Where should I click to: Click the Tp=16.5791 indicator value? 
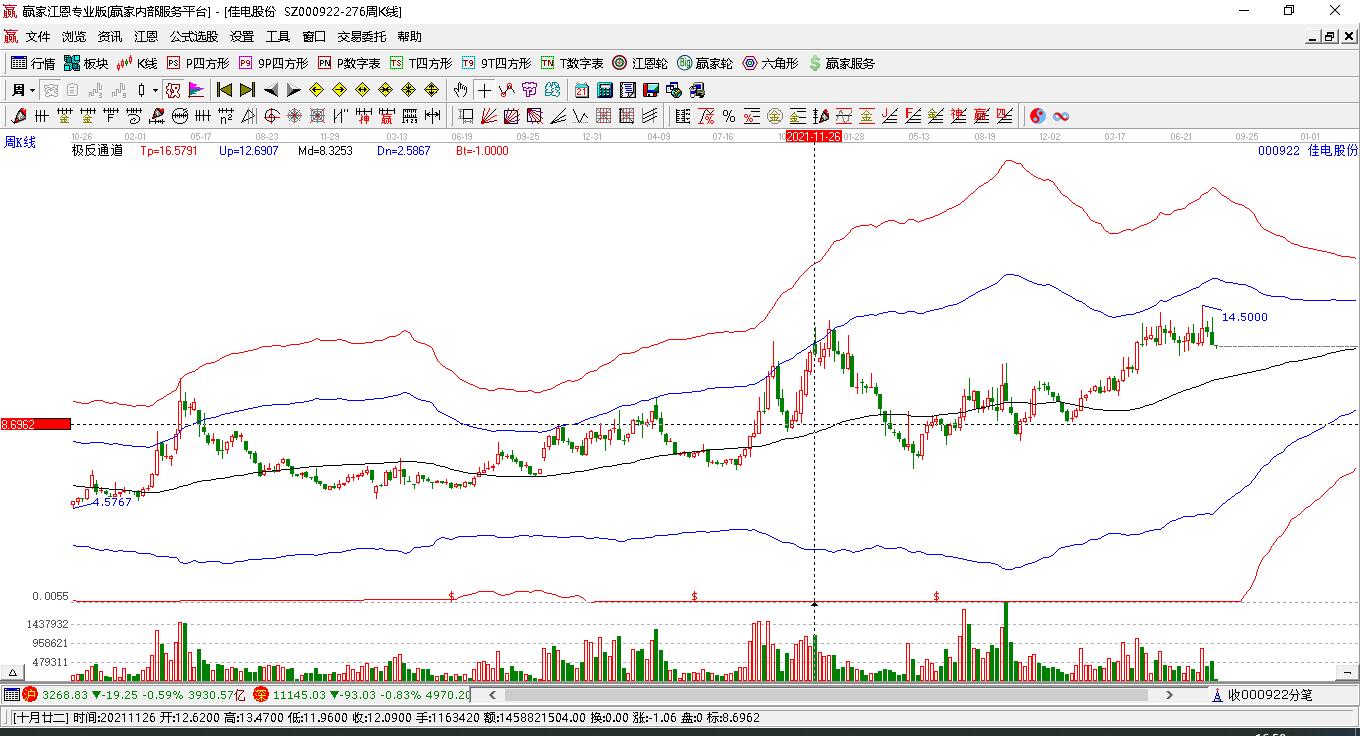pyautogui.click(x=169, y=151)
